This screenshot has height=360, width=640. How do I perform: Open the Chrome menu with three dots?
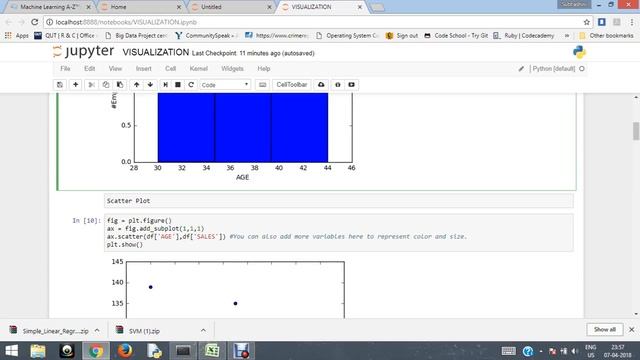tap(631, 22)
